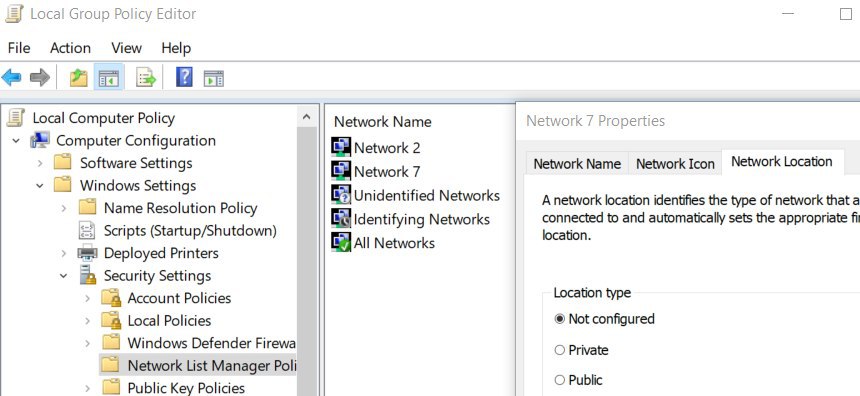Click the Unidentified Networks icon
Screen dimensions: 860x396
[x=341, y=195]
